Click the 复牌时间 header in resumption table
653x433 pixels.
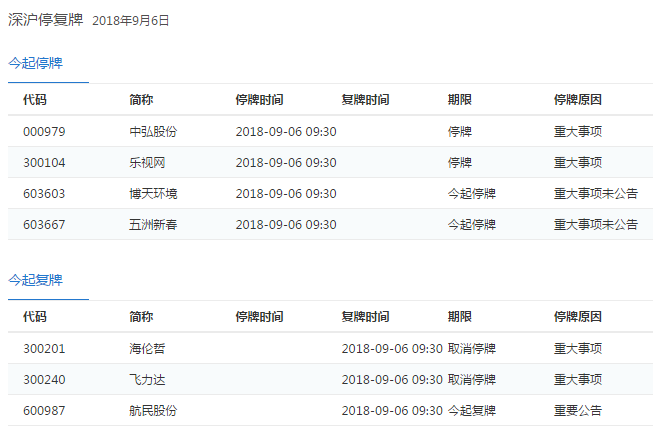pos(365,317)
